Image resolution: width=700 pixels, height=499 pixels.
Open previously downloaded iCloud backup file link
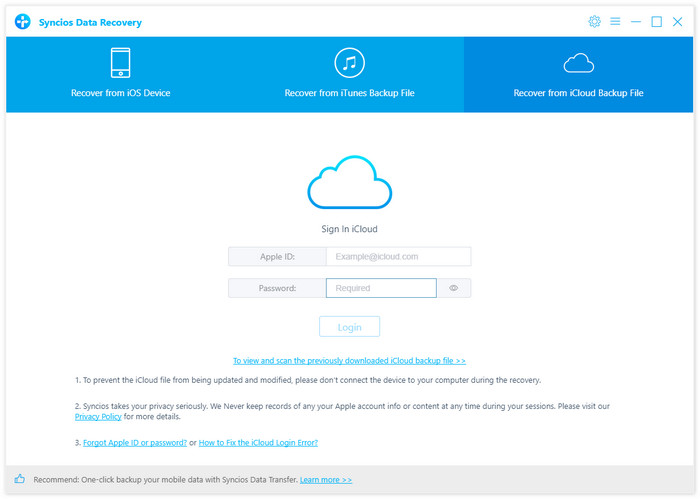point(349,360)
